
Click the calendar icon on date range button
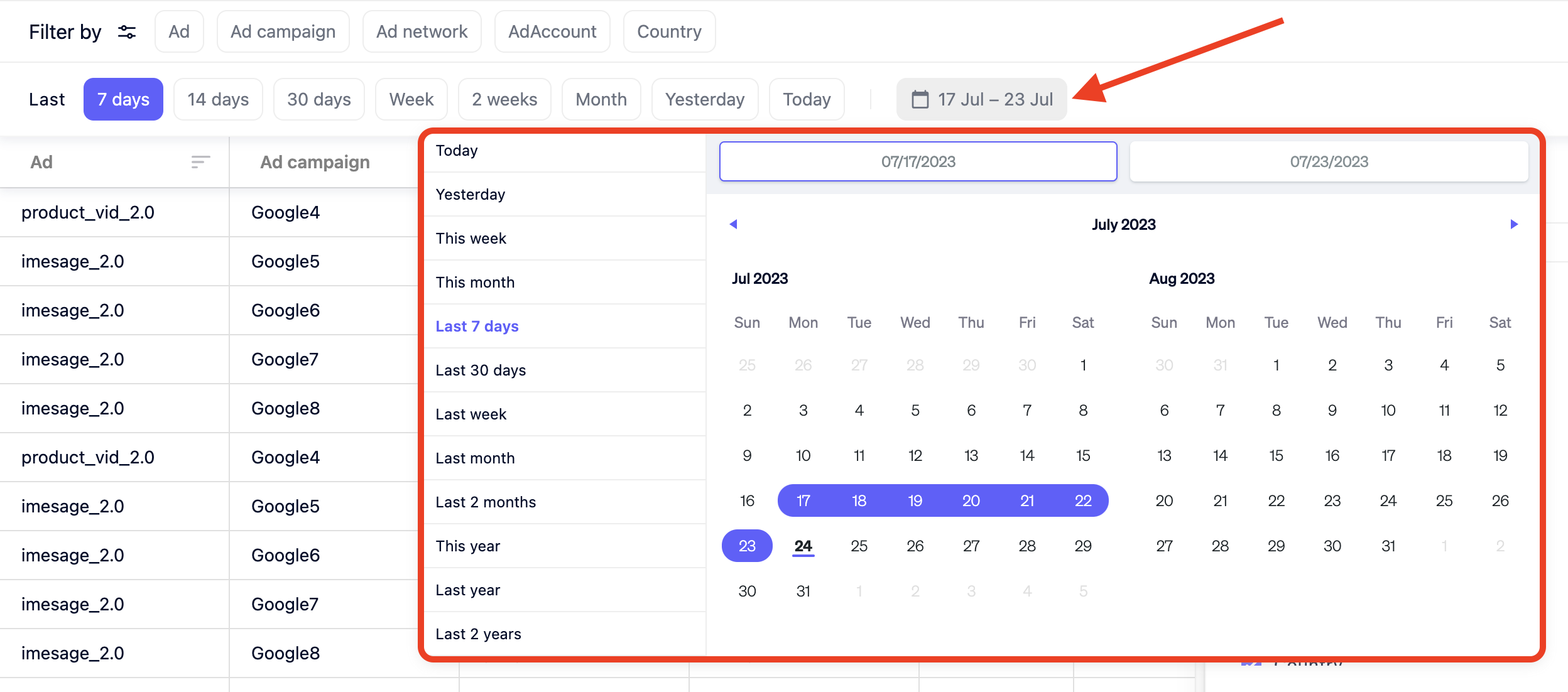tap(920, 99)
